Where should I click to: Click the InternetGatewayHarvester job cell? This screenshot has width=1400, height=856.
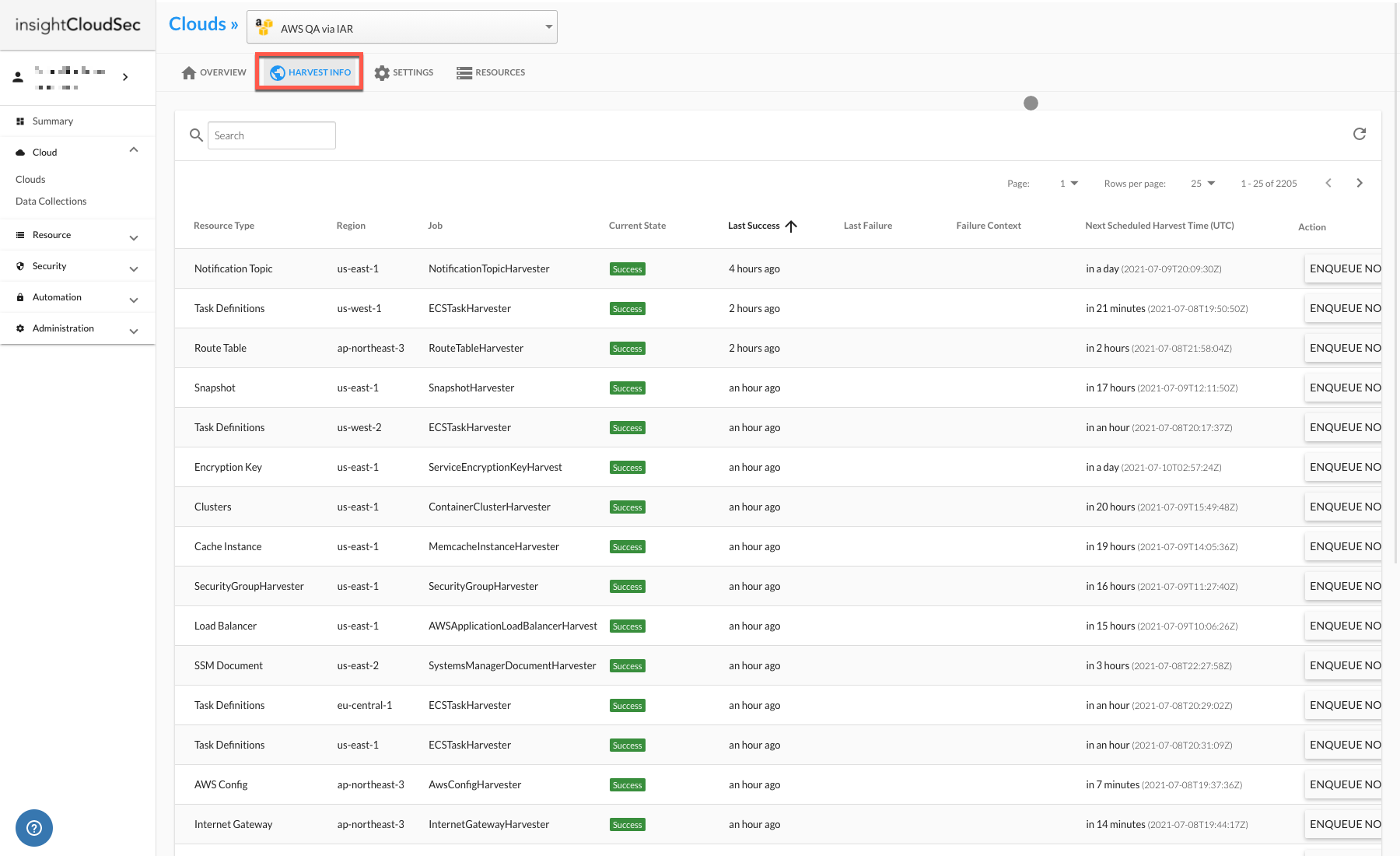coord(488,824)
